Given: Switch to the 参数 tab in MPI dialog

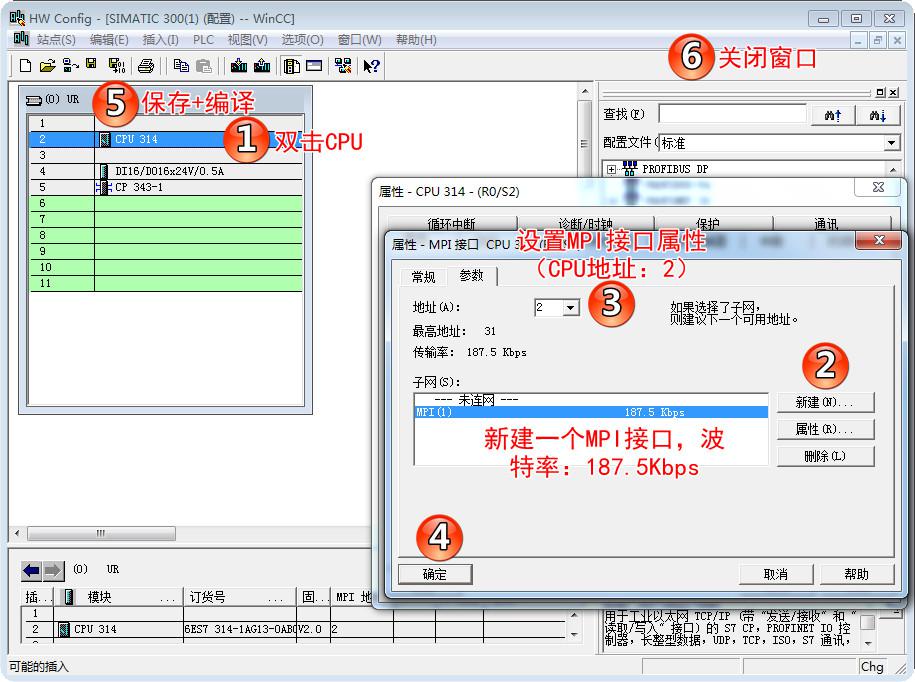Looking at the screenshot, I should click(472, 275).
